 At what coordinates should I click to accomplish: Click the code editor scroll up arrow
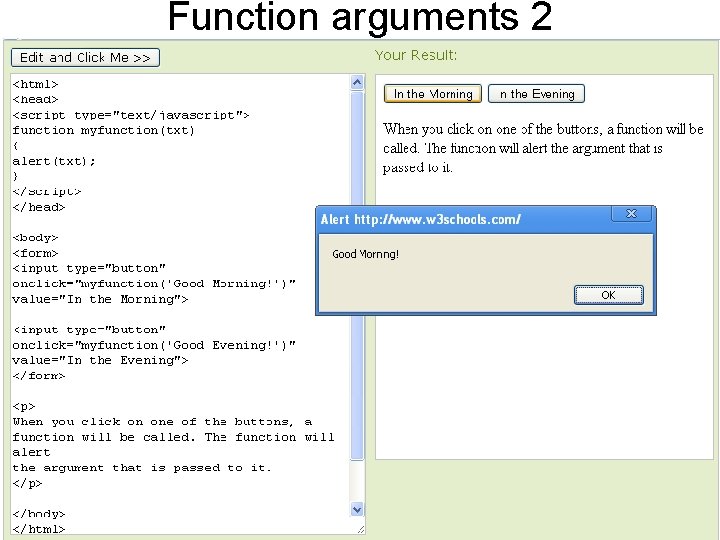[357, 83]
